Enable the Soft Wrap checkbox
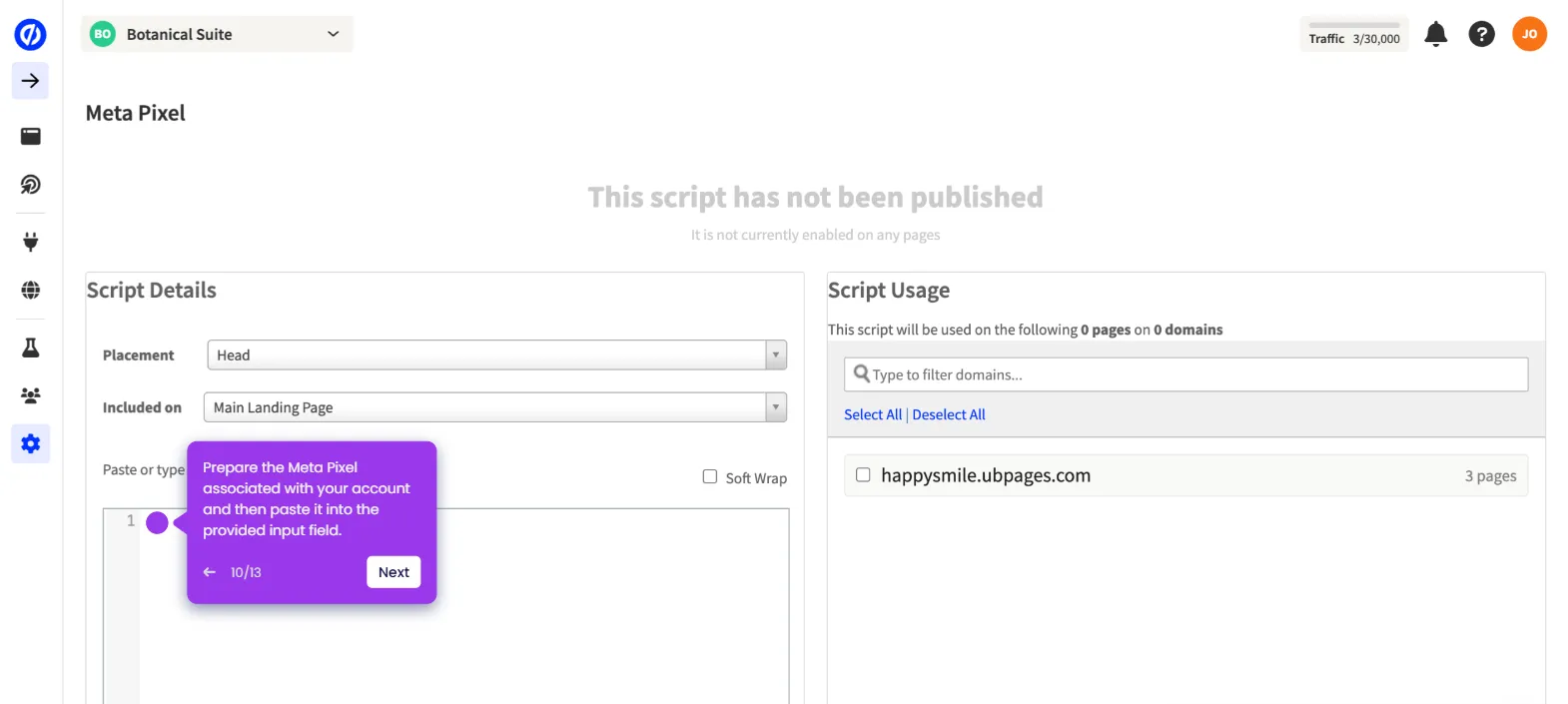This screenshot has height=704, width=1568. (x=710, y=477)
